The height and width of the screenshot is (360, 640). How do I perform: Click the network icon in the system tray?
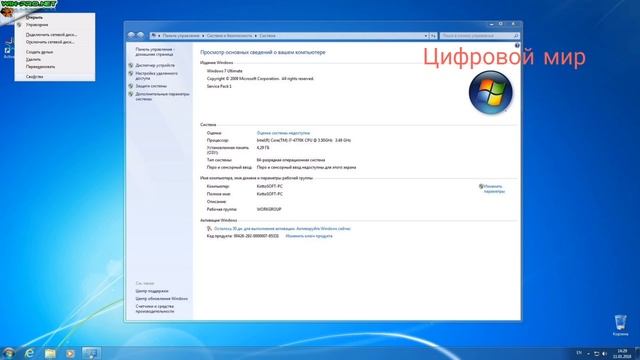coord(596,353)
